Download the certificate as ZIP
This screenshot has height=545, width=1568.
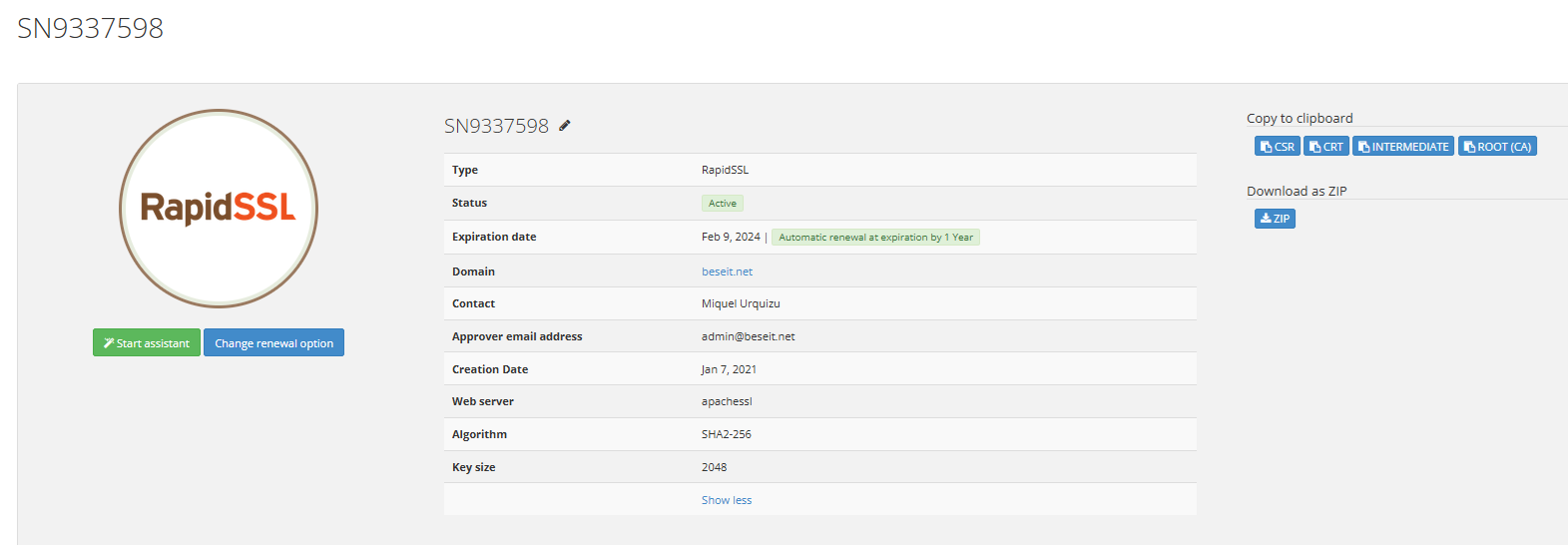click(1275, 219)
